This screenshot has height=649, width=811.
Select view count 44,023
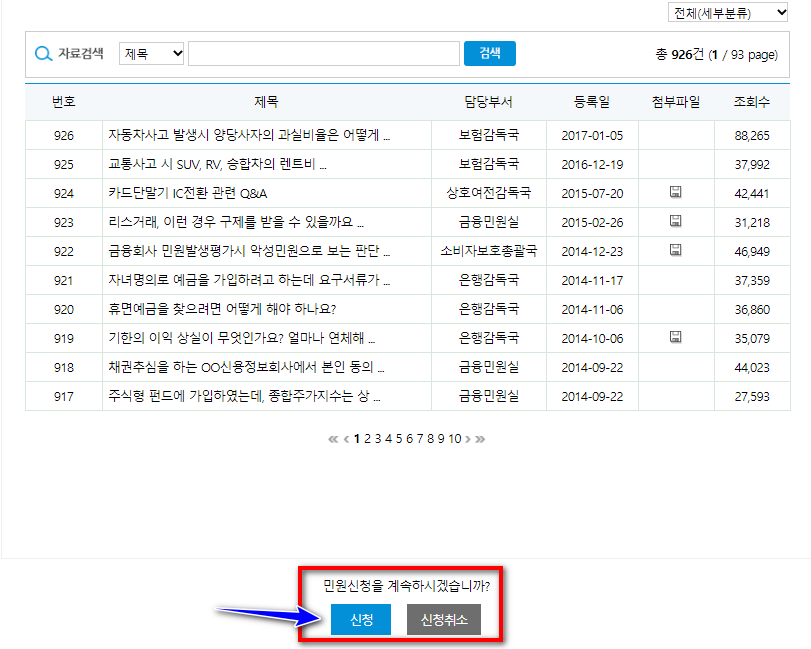(x=752, y=367)
